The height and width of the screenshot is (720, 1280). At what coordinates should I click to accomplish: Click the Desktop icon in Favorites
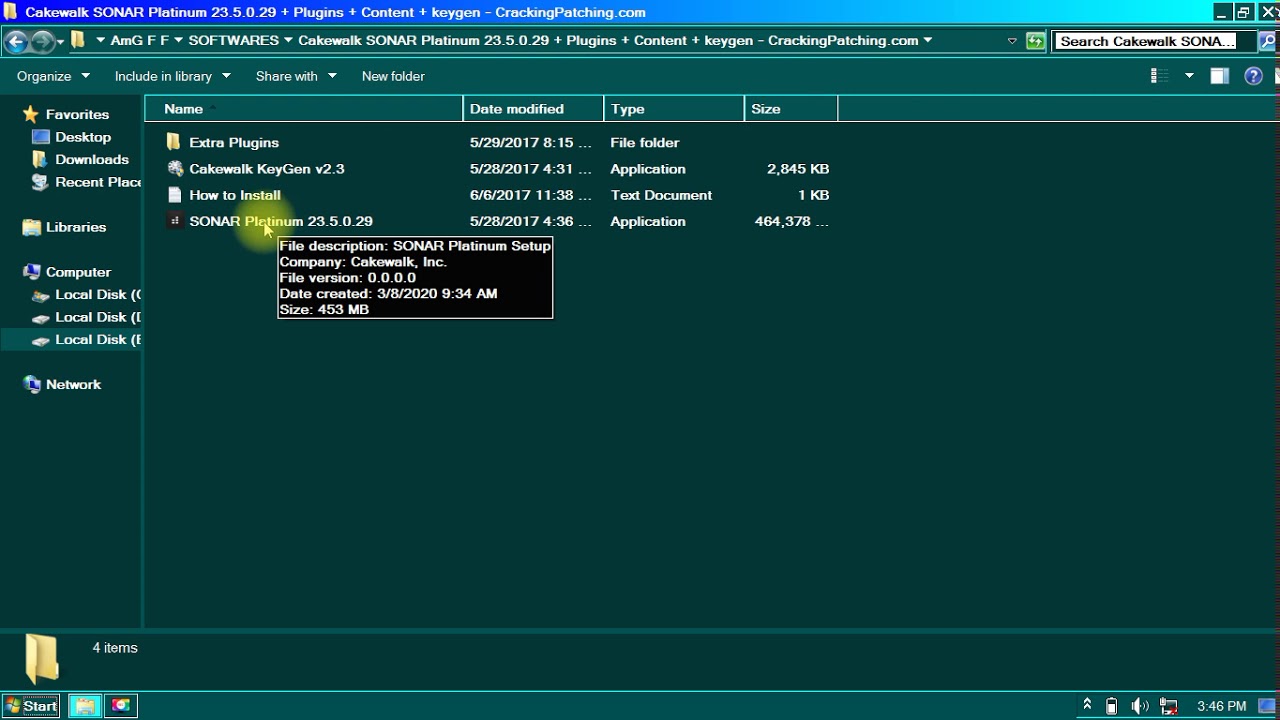[x=41, y=137]
